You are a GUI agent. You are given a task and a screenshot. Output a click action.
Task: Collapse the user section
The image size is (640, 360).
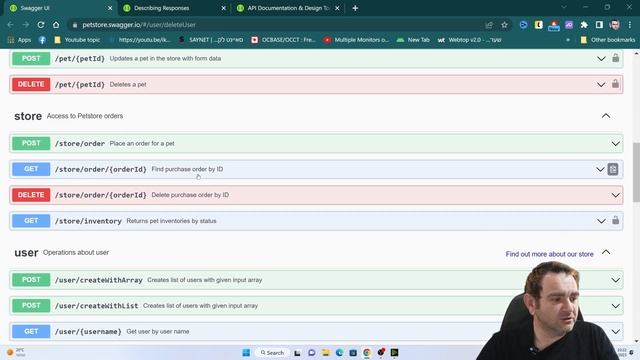606,252
